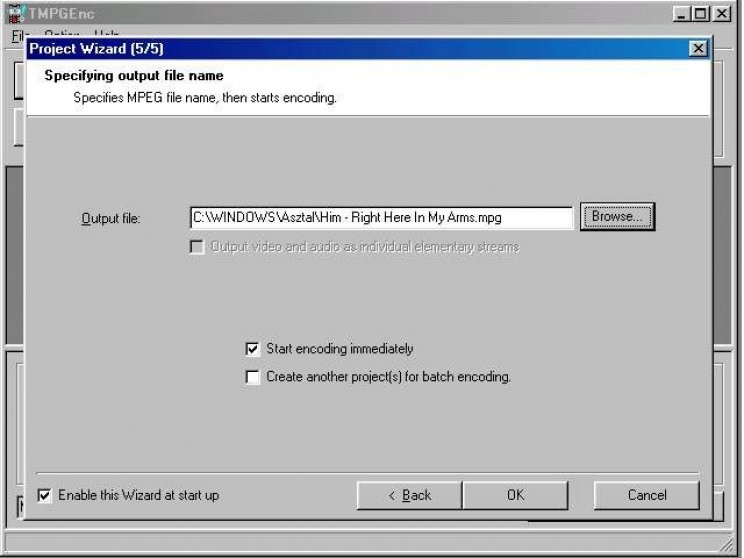The width and height of the screenshot is (744, 558).
Task: Click the Output file: label
Action: point(111,219)
